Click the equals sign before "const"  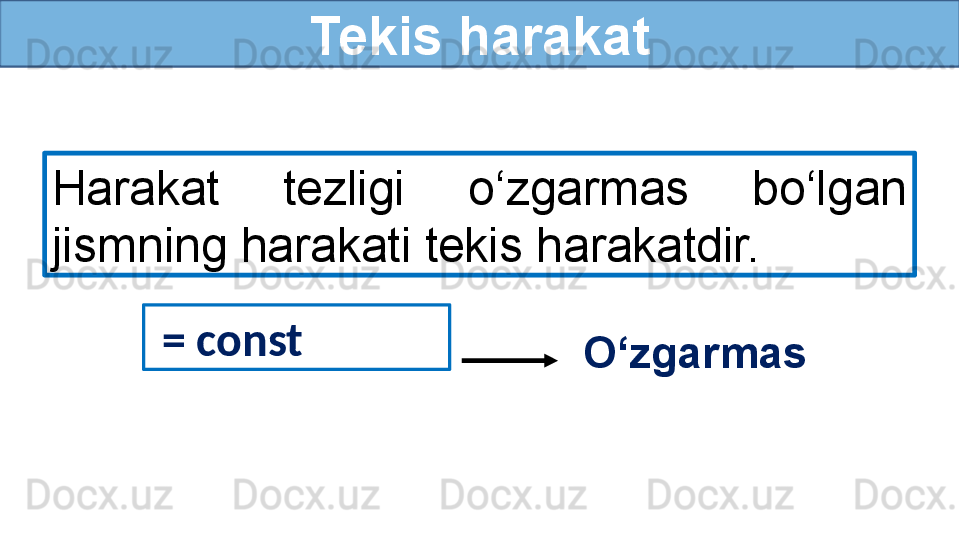click(173, 342)
